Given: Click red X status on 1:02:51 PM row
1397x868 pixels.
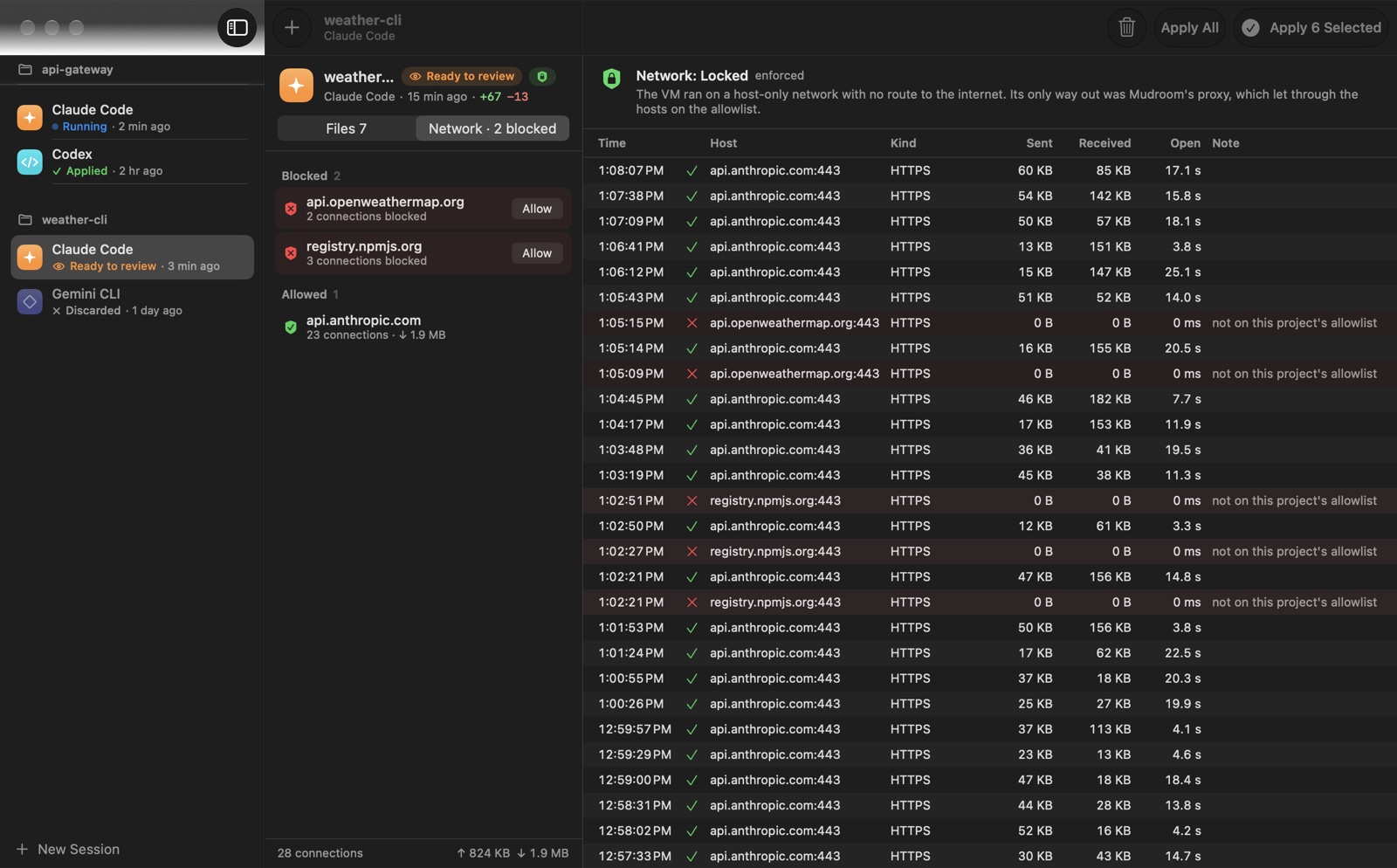Looking at the screenshot, I should (x=692, y=501).
